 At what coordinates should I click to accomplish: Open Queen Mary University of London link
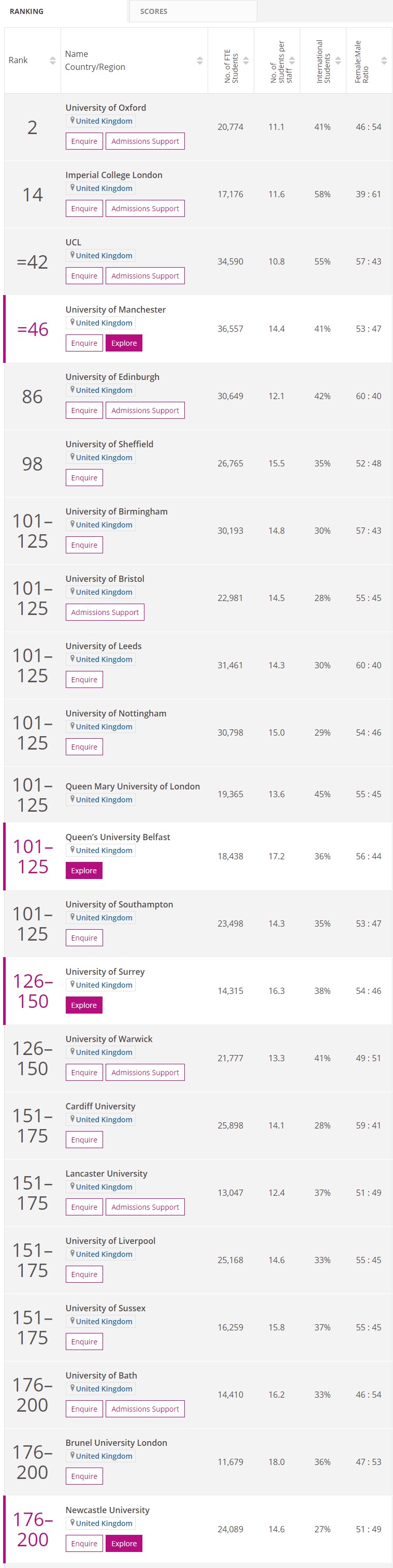tap(133, 786)
